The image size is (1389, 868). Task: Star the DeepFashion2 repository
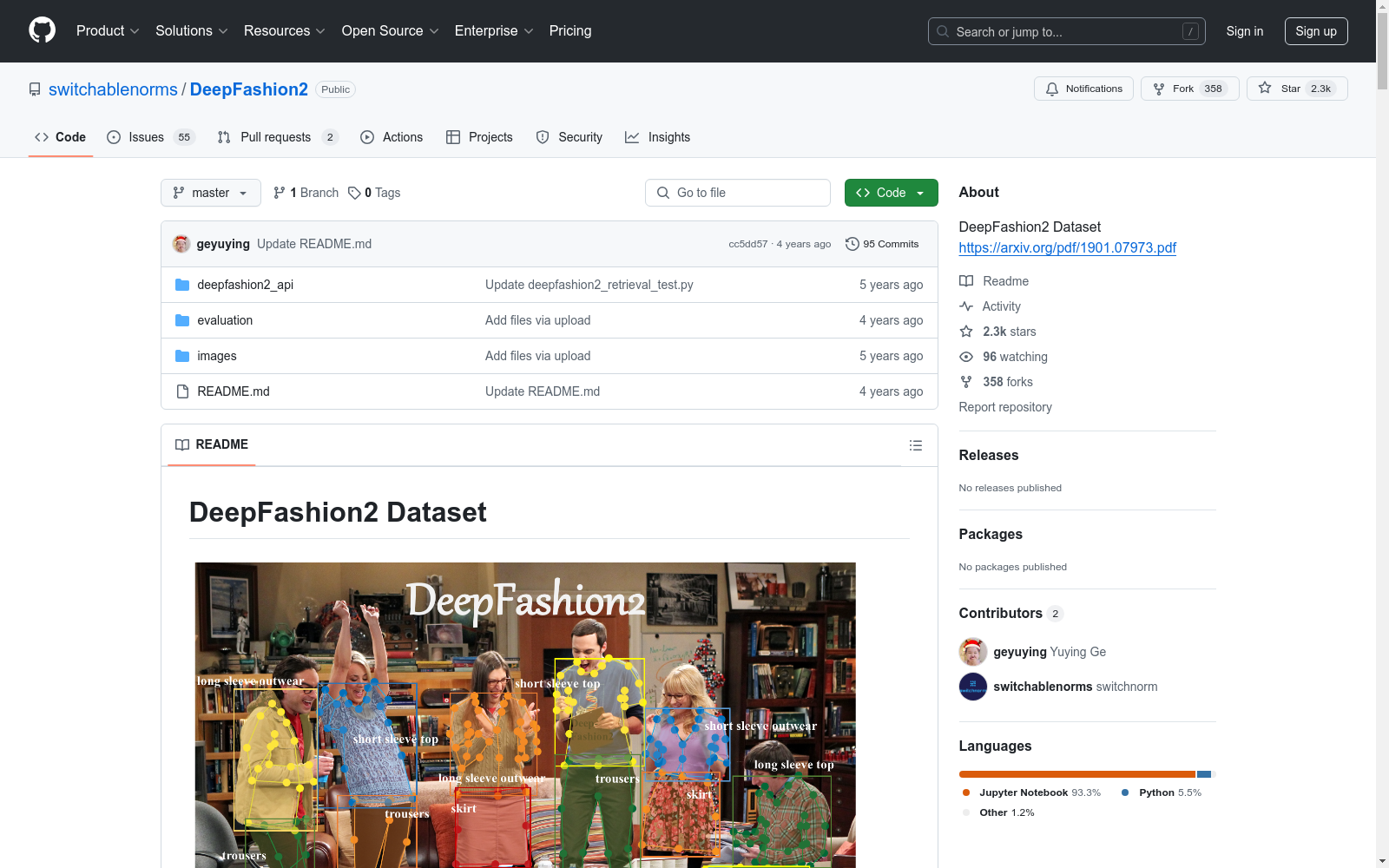(x=1297, y=89)
